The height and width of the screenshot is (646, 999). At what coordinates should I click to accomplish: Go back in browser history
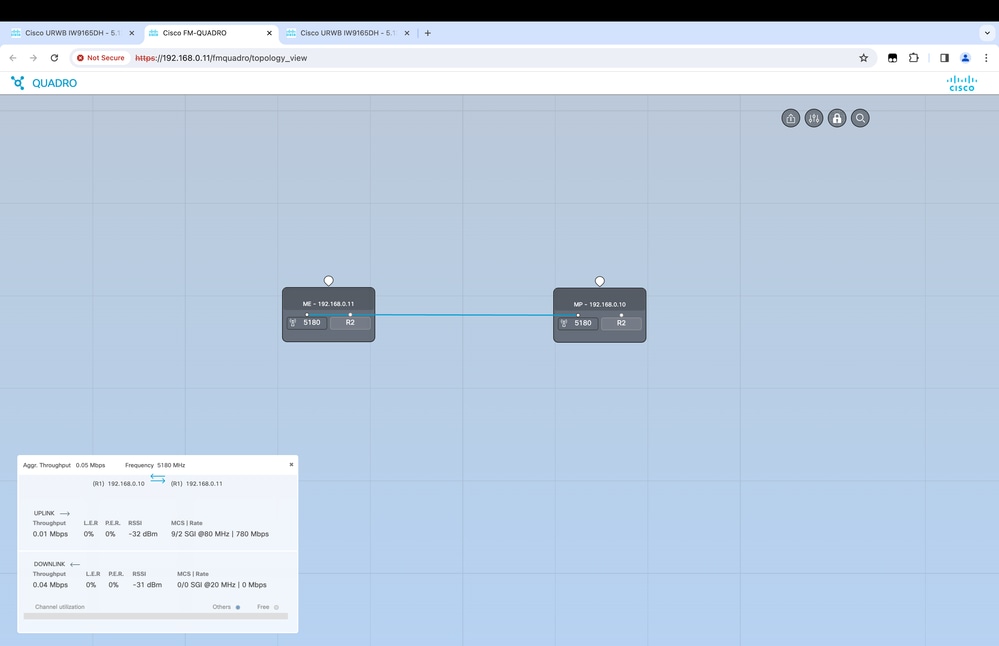pyautogui.click(x=13, y=58)
